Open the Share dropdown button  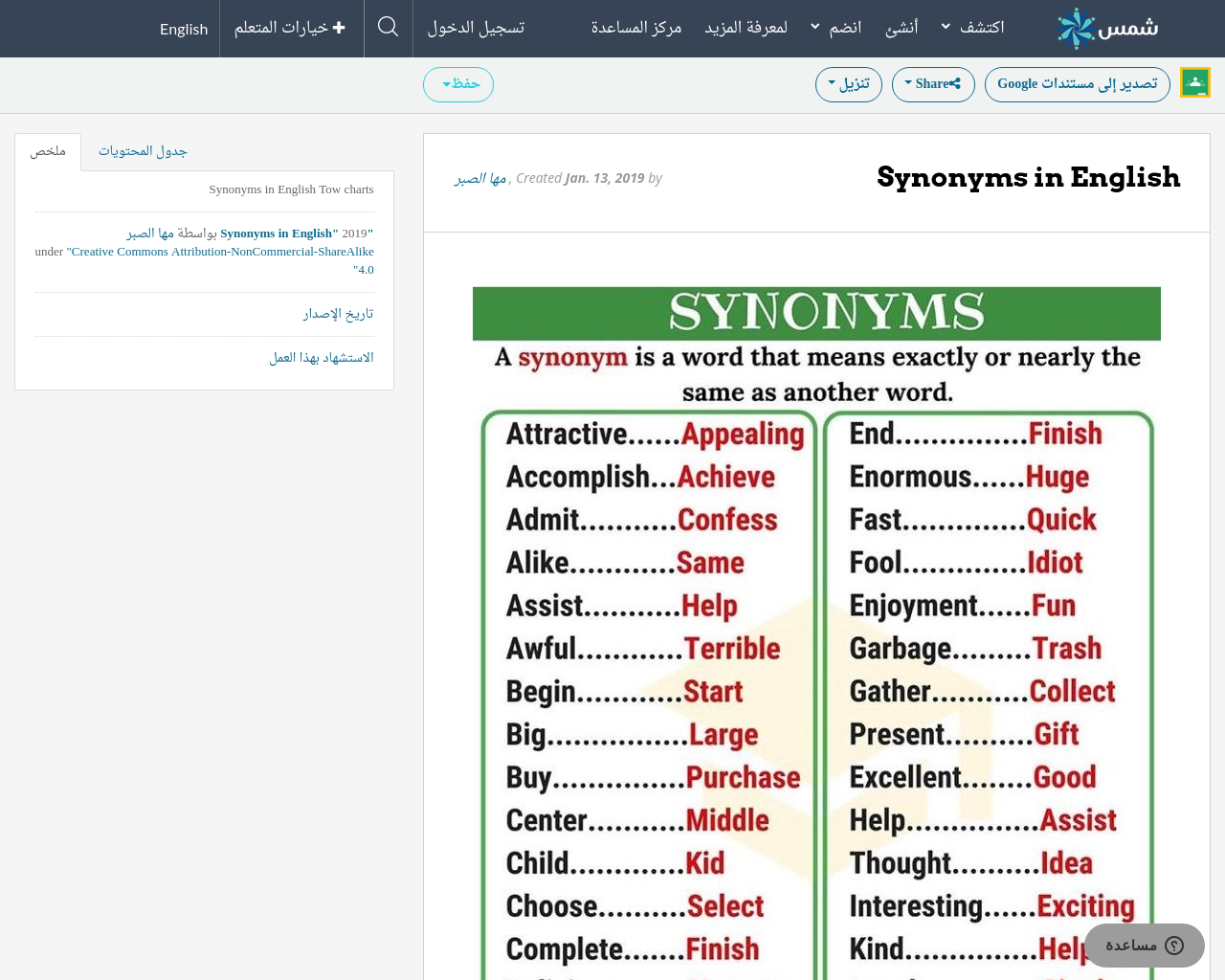coord(932,84)
